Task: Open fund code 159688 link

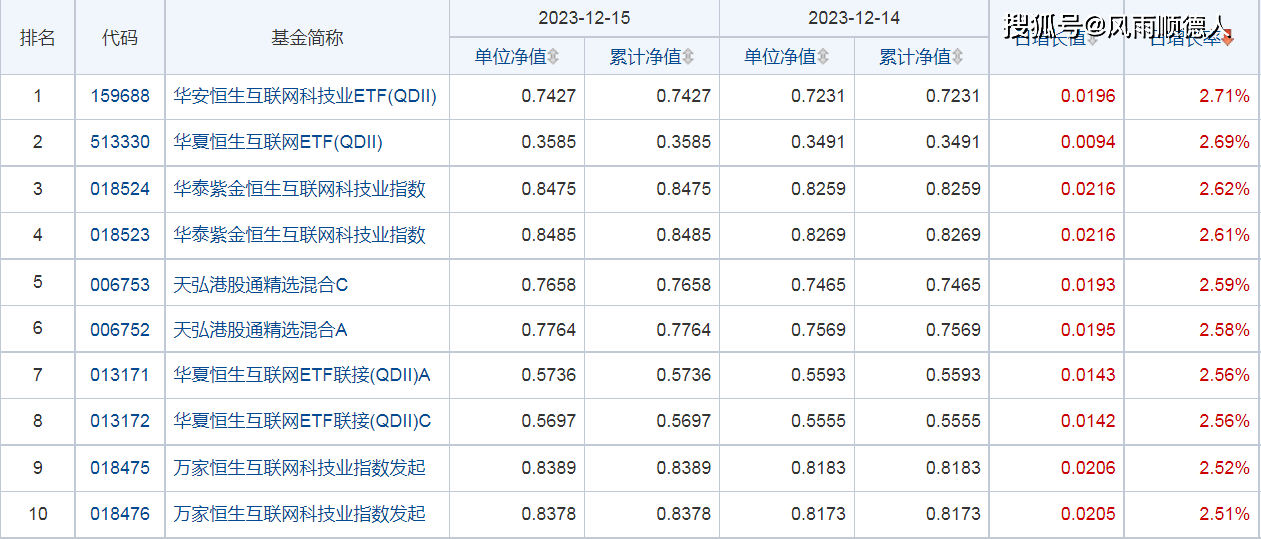Action: pos(120,96)
